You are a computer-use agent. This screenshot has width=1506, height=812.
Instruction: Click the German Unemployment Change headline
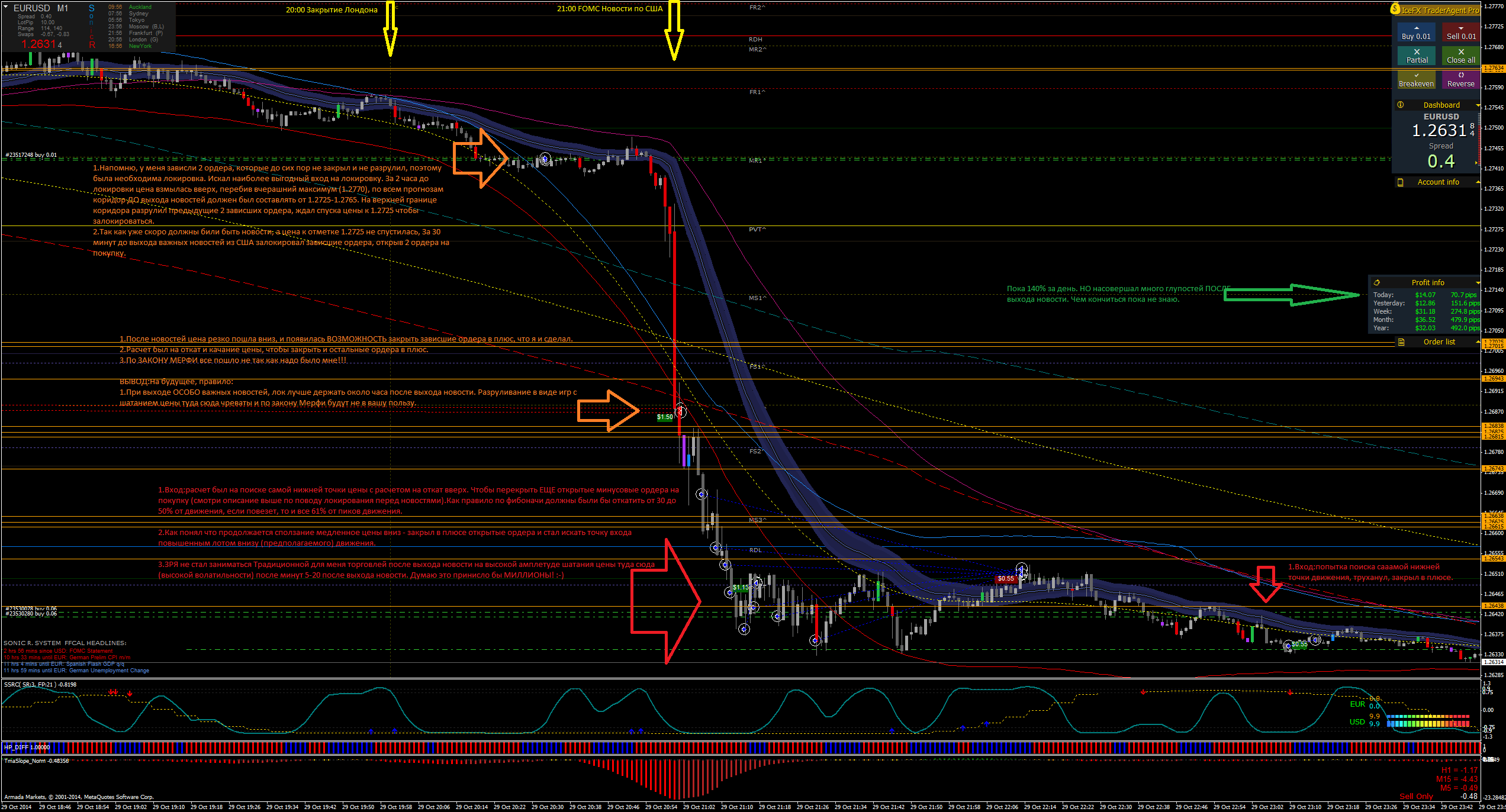(x=76, y=671)
